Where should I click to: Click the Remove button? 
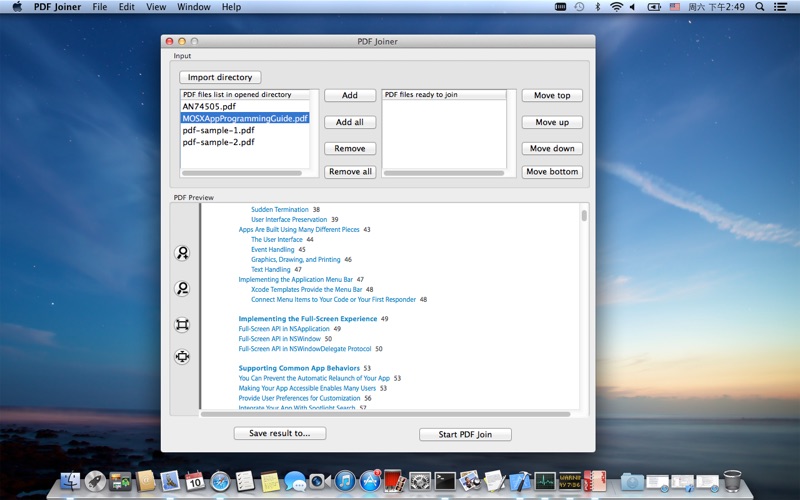(349, 148)
